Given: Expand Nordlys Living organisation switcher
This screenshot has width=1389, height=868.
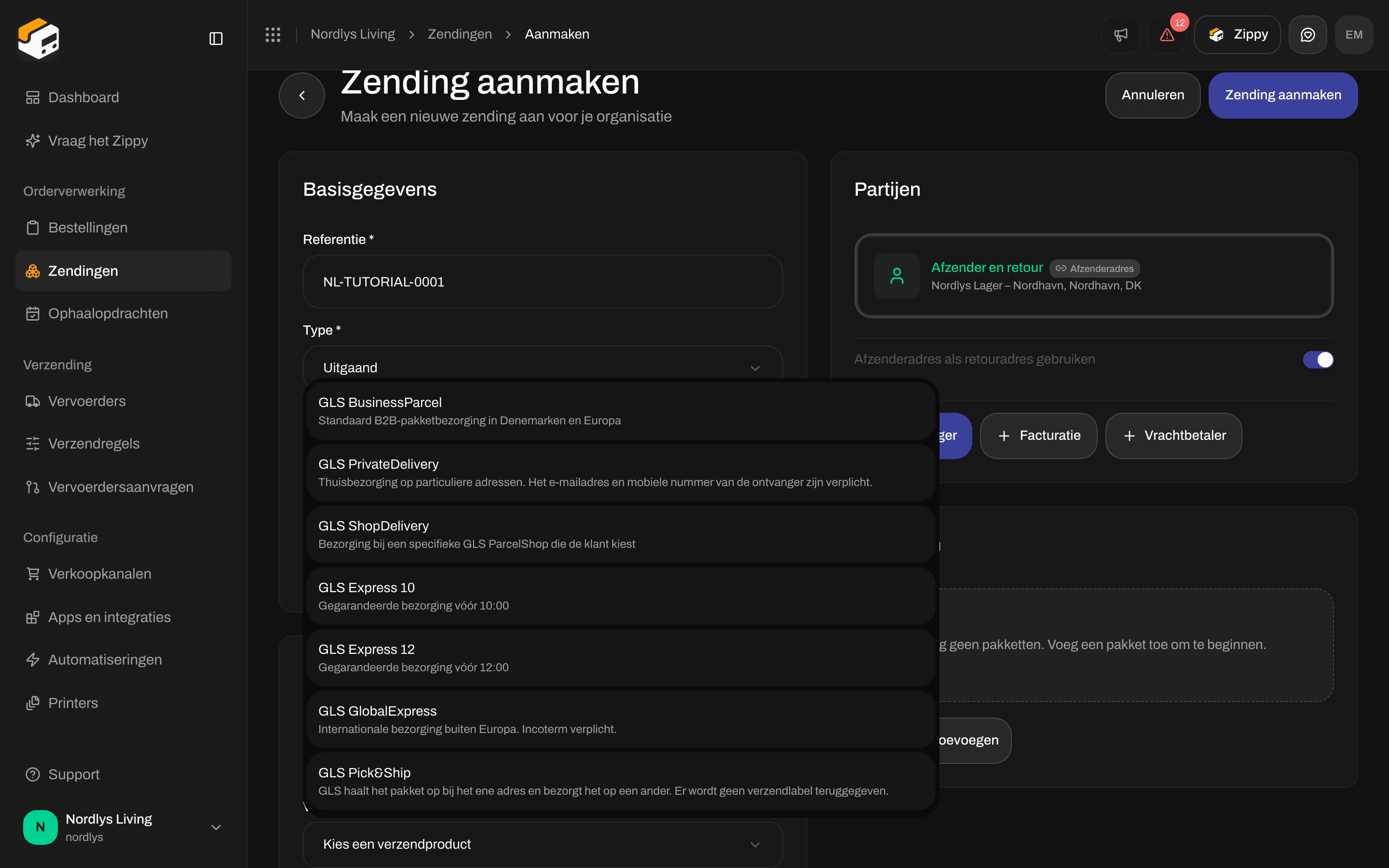Looking at the screenshot, I should [x=123, y=827].
